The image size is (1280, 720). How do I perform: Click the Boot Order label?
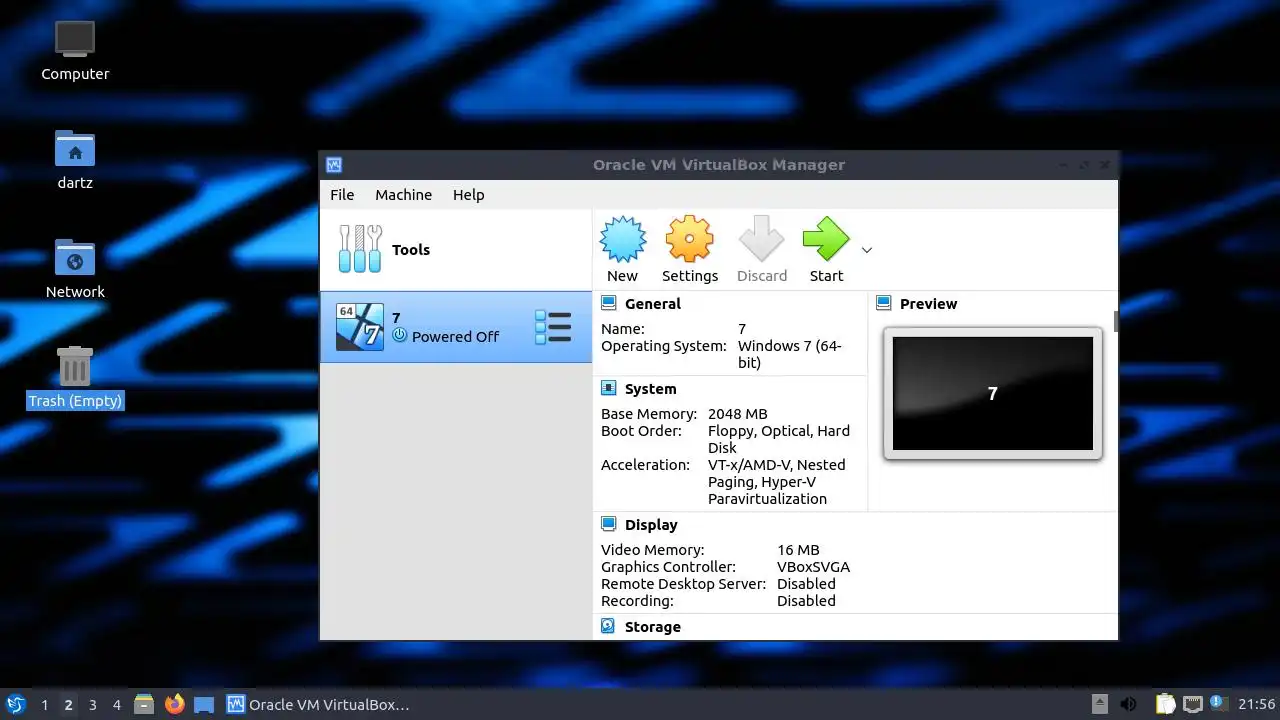pos(641,431)
